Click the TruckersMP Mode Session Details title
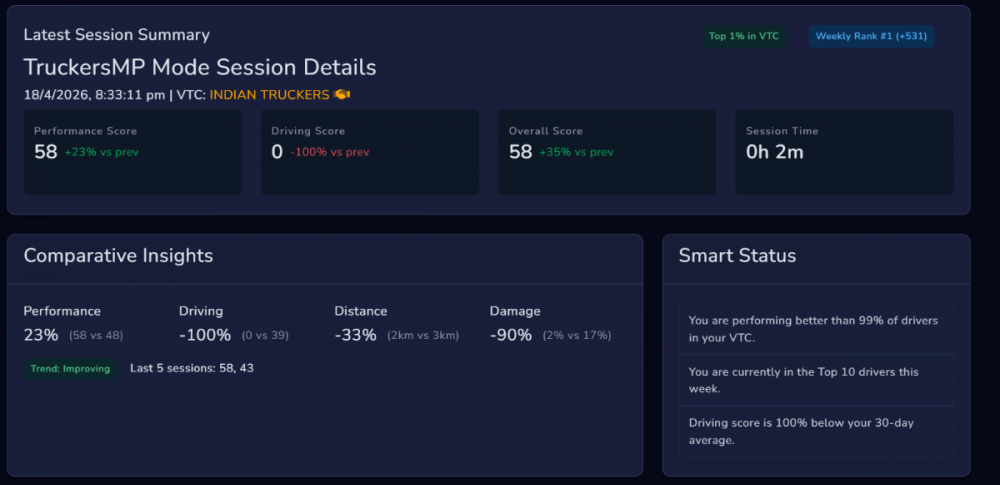Viewport: 1000px width, 485px height. coord(200,67)
